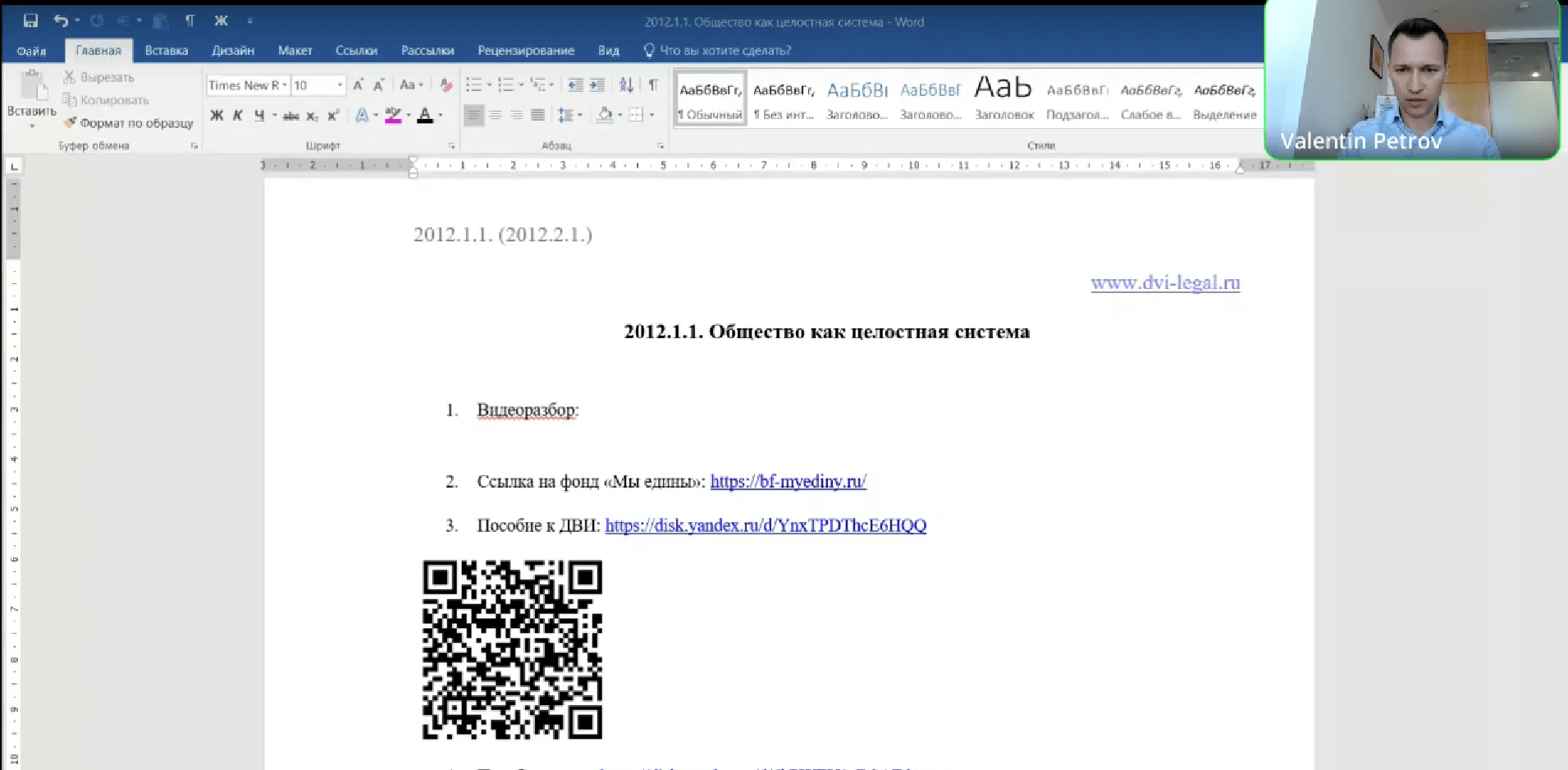
Task: Save the document with the floppy disk icon
Action: click(x=30, y=21)
